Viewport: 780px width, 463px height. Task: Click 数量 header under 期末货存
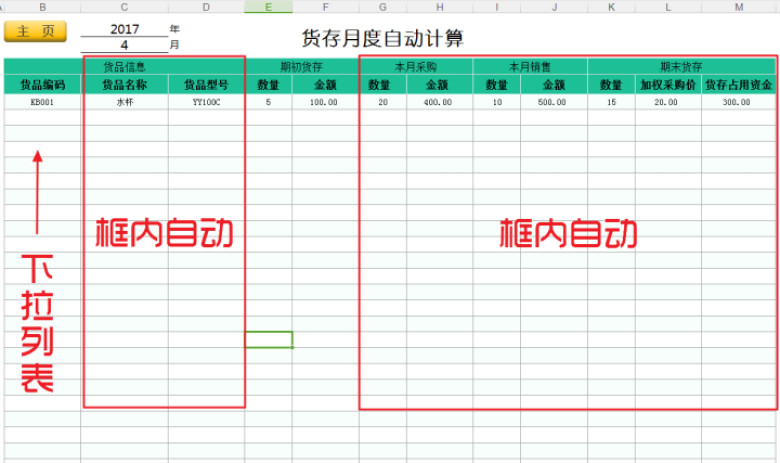point(611,85)
